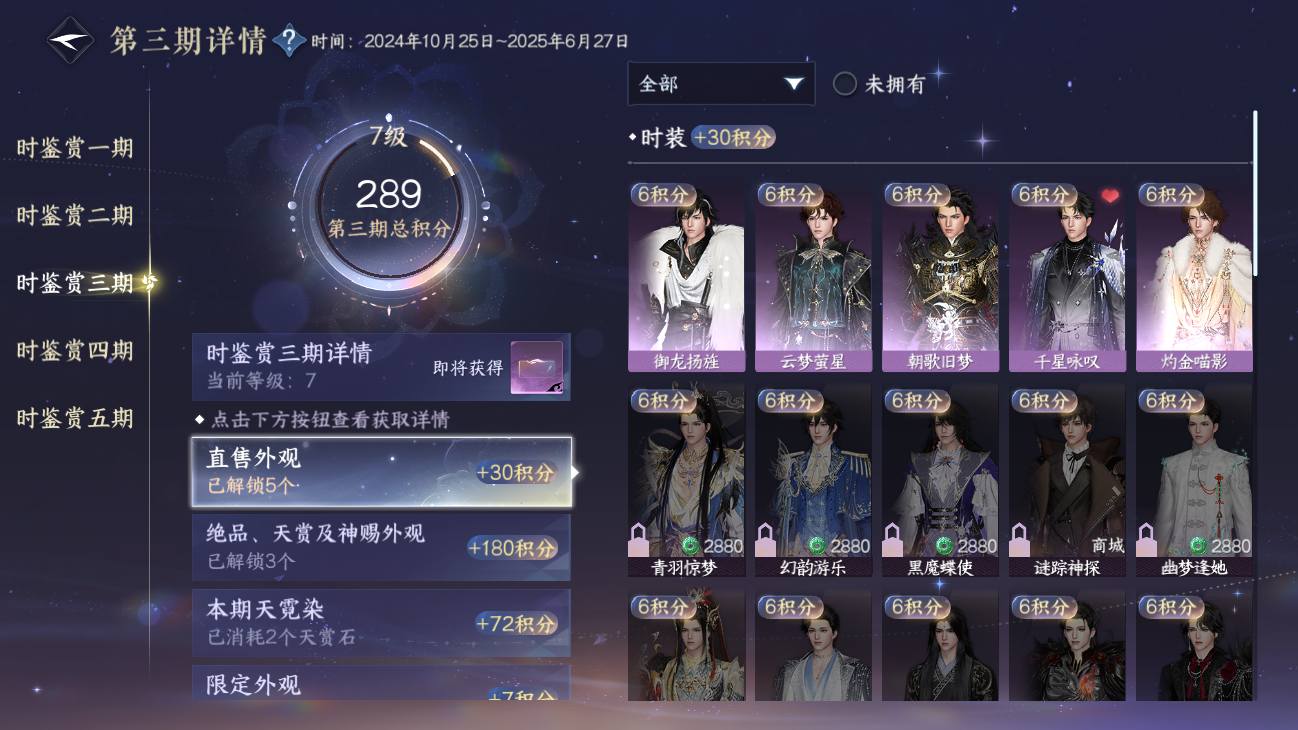The width and height of the screenshot is (1298, 730).
Task: Open the 全部 filter dropdown
Action: (721, 84)
